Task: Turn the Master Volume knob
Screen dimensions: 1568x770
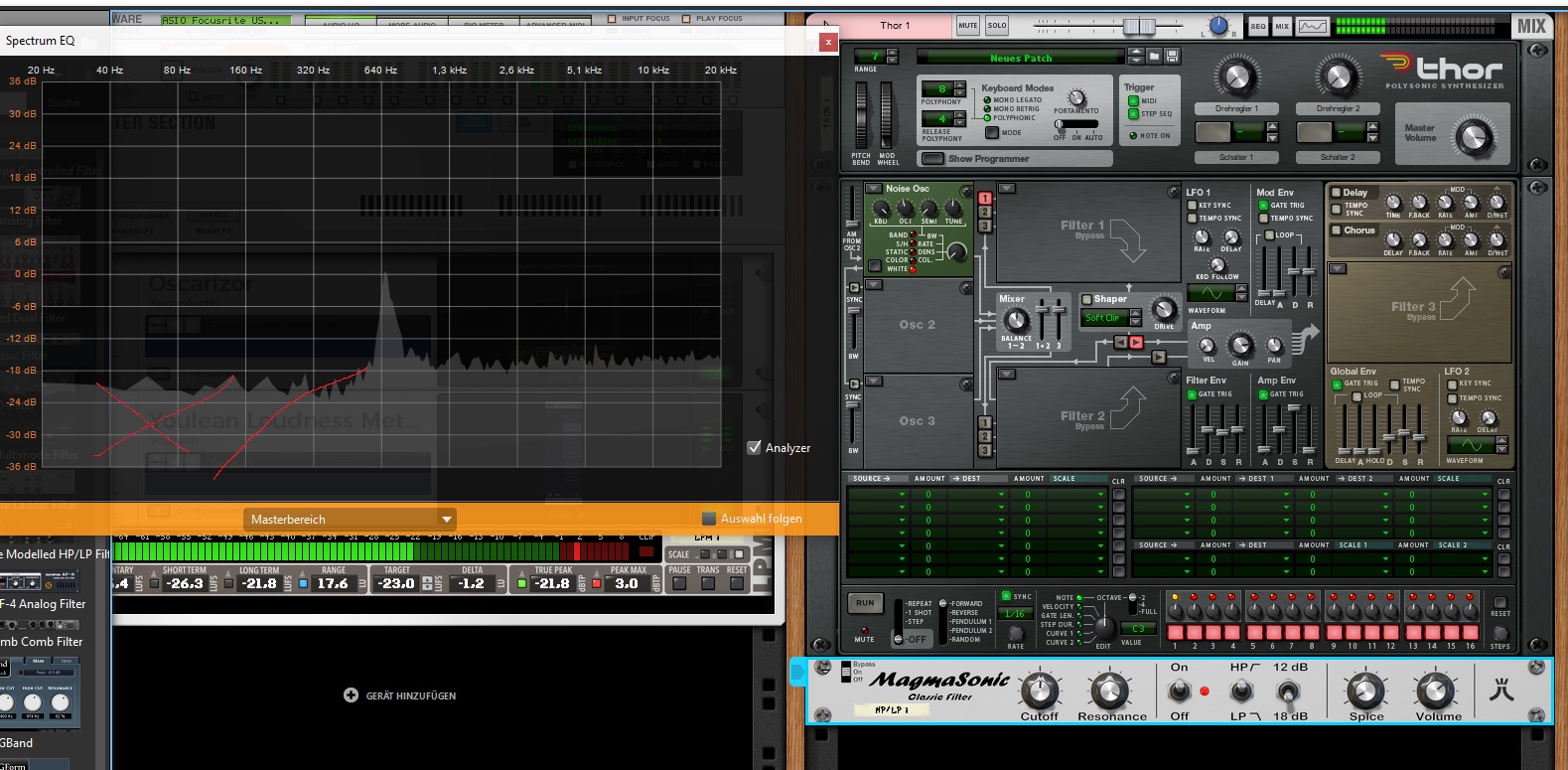Action: coord(1476,138)
